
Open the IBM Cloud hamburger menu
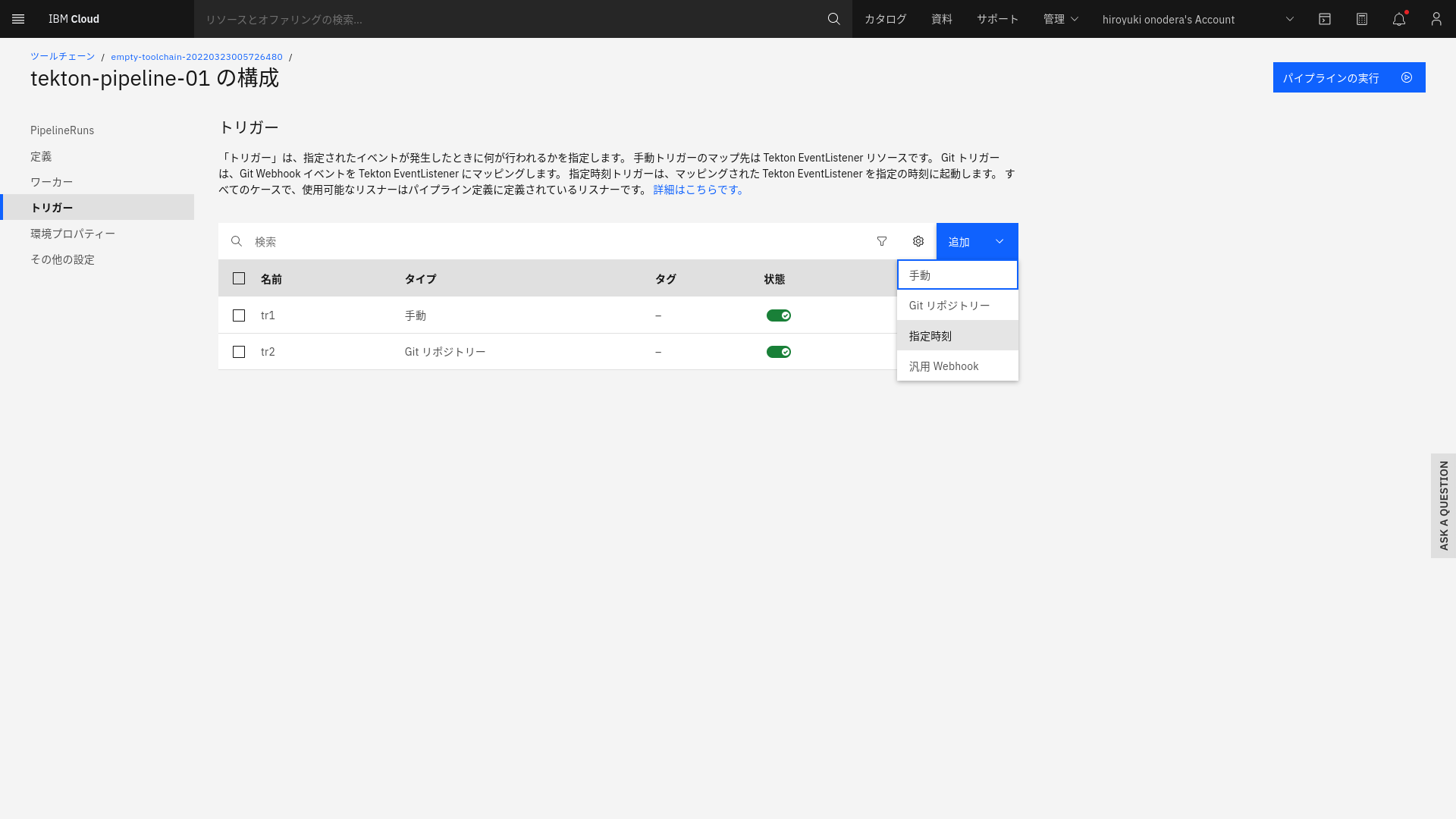point(18,19)
